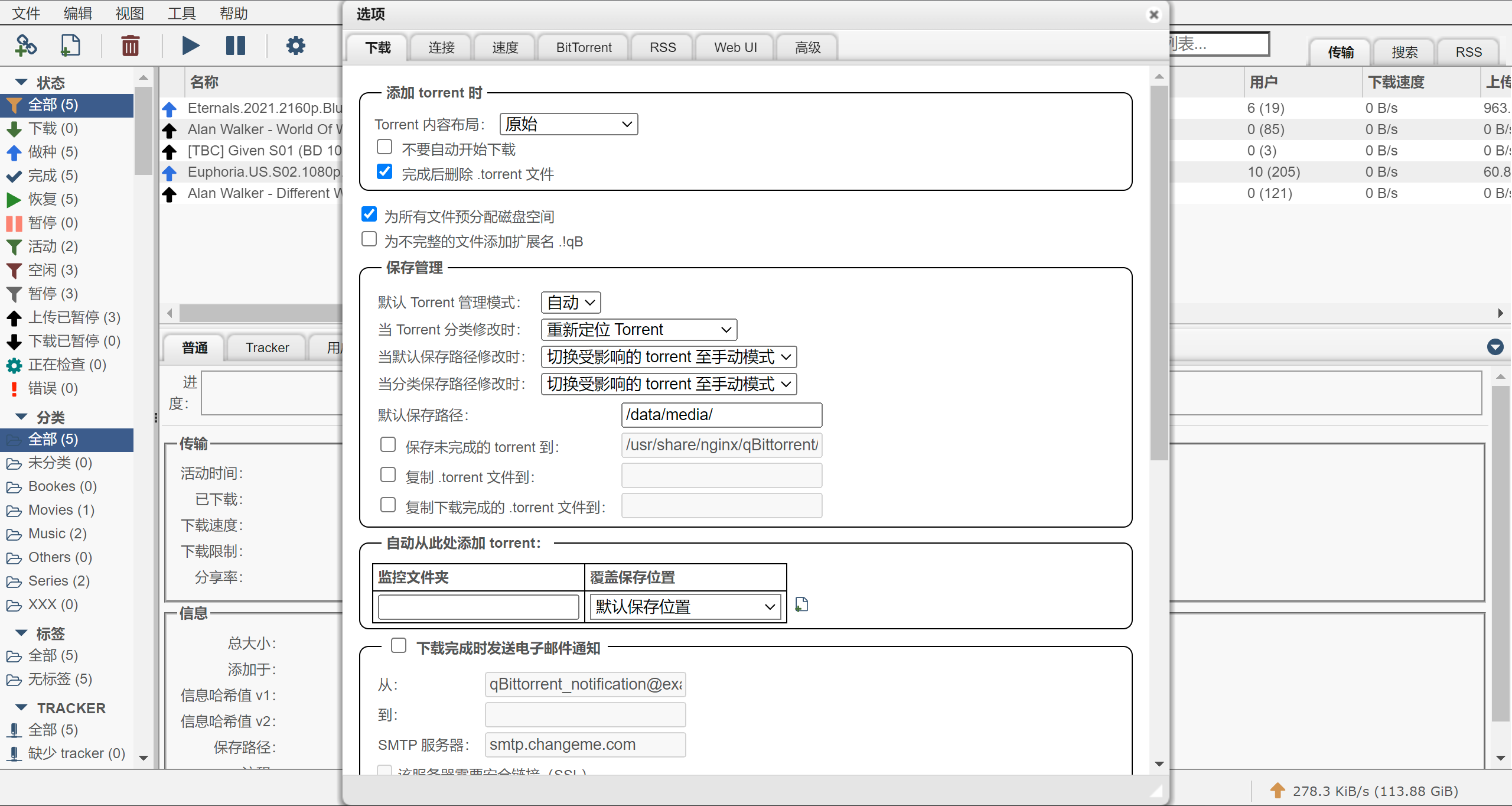Open the 默认 Torrent 管理模式 dropdown
1512x806 pixels.
[569, 302]
